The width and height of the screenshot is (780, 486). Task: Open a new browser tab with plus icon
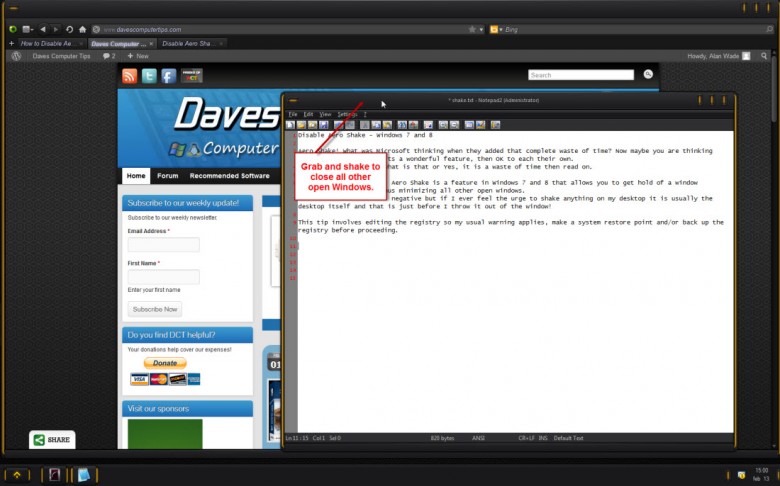[x=11, y=43]
